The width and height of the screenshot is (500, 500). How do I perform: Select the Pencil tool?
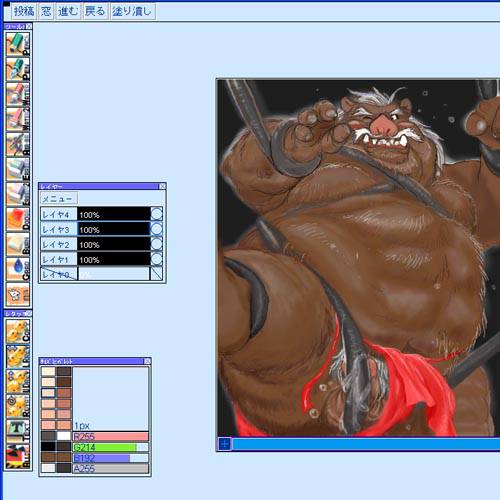pyautogui.click(x=18, y=44)
